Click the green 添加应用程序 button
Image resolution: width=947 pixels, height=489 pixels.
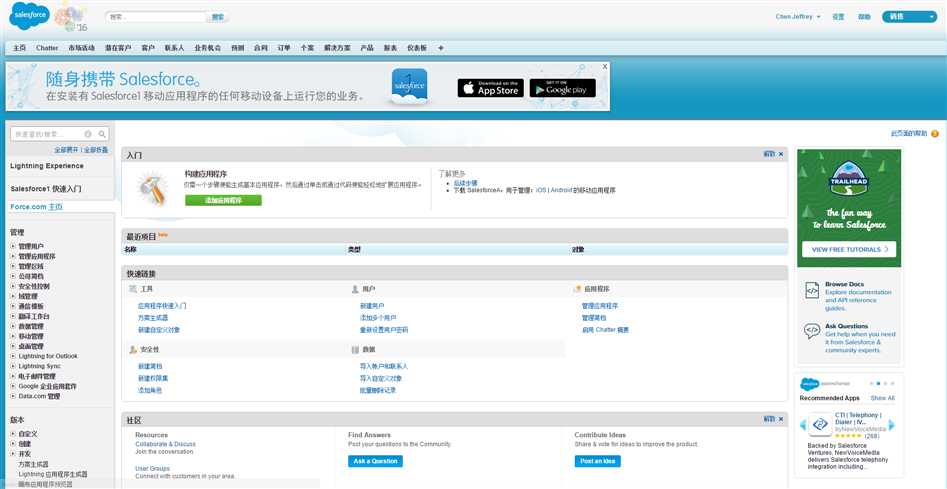coord(223,200)
